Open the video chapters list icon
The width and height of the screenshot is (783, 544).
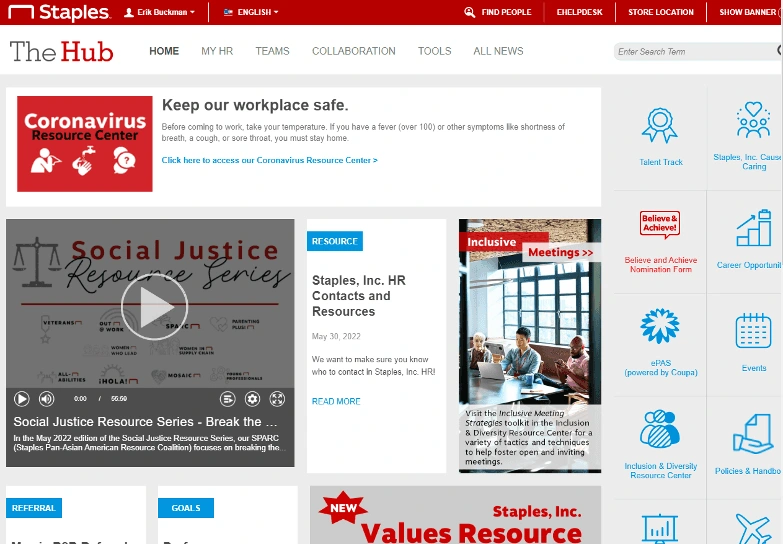click(x=228, y=399)
